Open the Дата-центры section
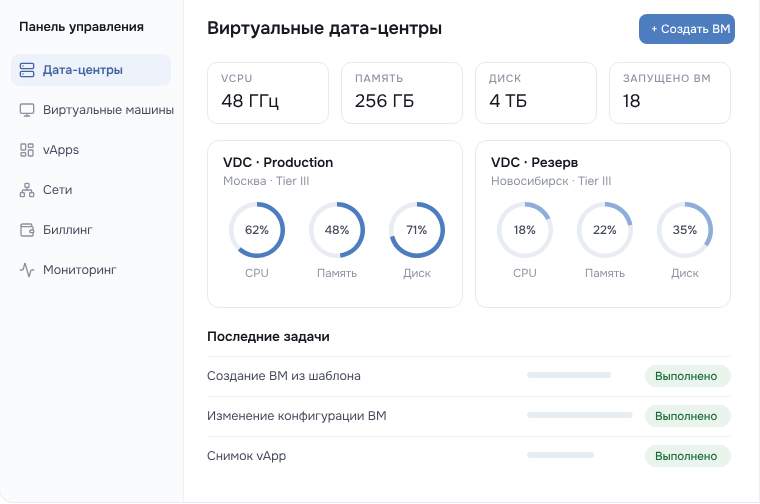Viewport: 760px width, 504px height. tap(91, 70)
